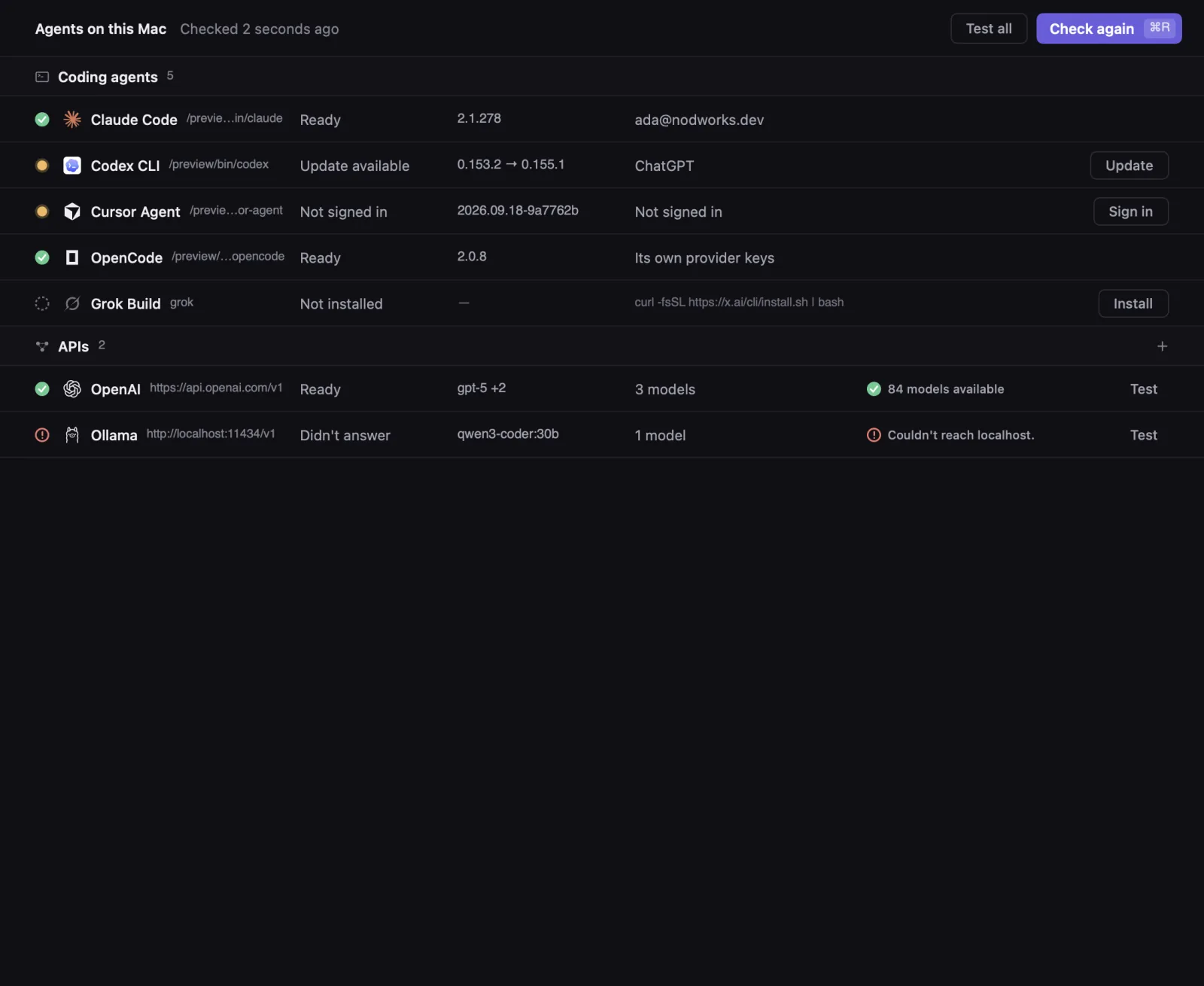Click the Check again button
Viewport: 1204px width, 986px height.
(x=1108, y=29)
